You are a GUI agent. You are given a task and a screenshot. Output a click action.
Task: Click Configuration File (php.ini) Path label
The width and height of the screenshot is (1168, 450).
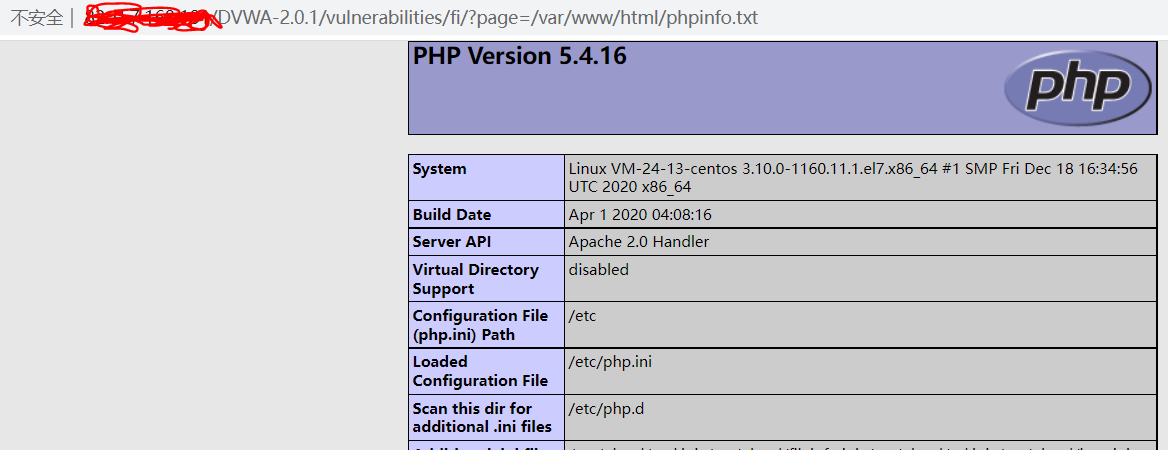click(480, 325)
